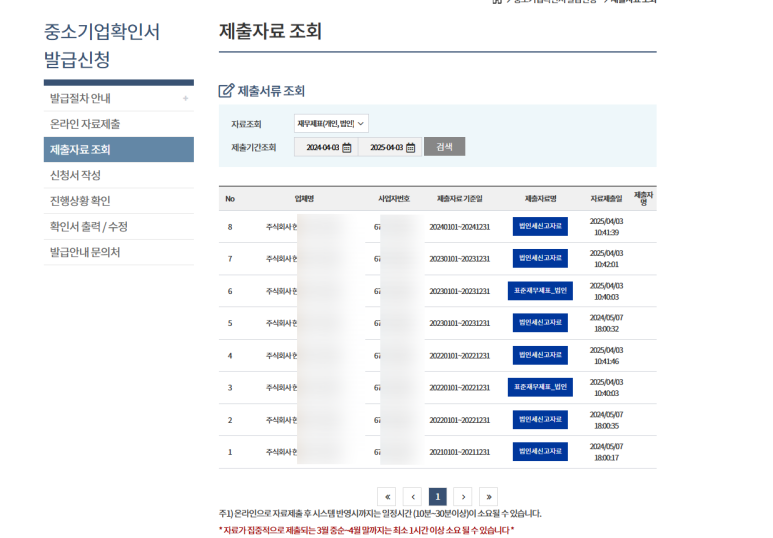Click the edit icon beside 제출서류 조회
This screenshot has height=538, width=773.
pyautogui.click(x=226, y=91)
